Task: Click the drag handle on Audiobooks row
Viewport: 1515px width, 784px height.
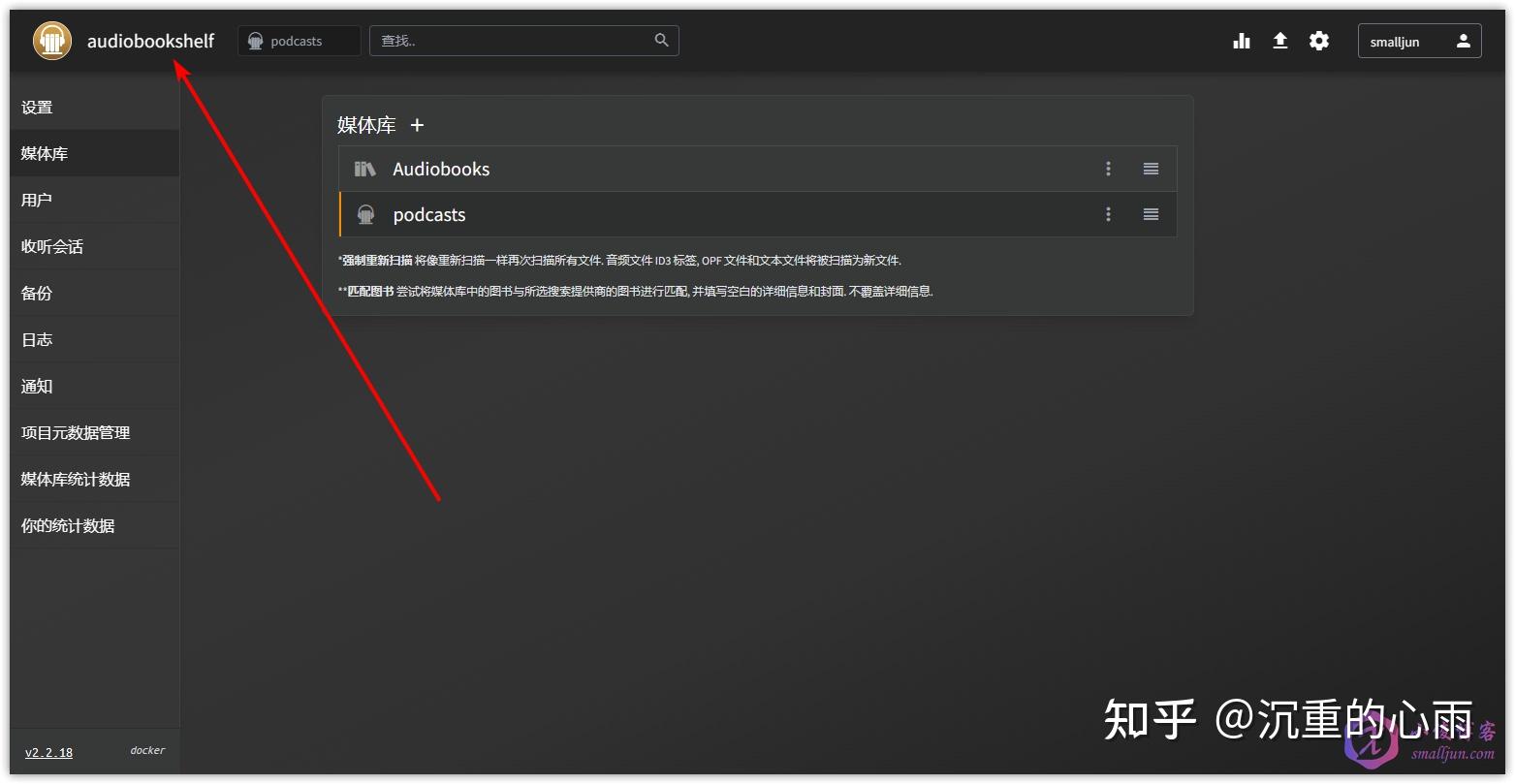Action: tap(1151, 168)
